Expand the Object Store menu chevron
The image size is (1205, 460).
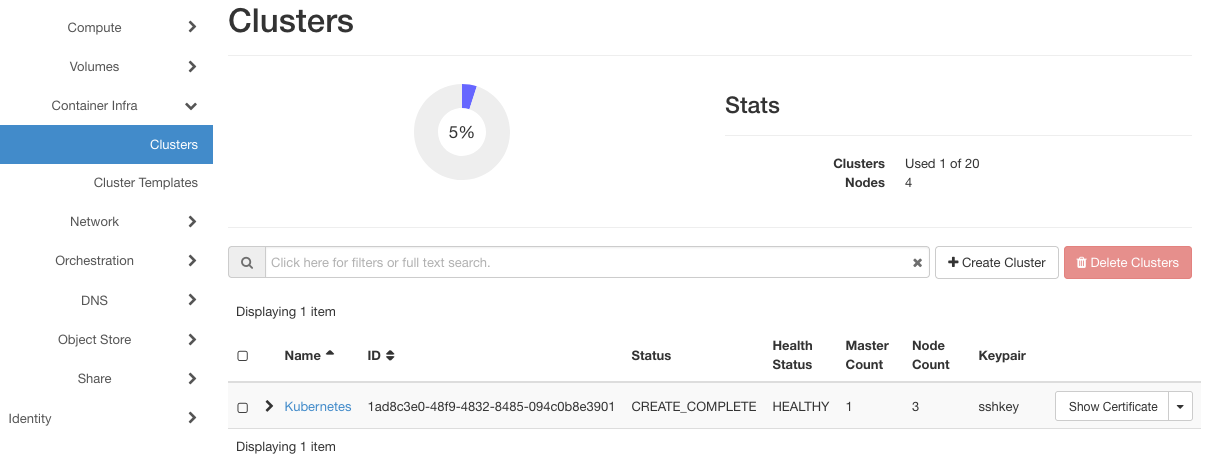click(x=192, y=340)
